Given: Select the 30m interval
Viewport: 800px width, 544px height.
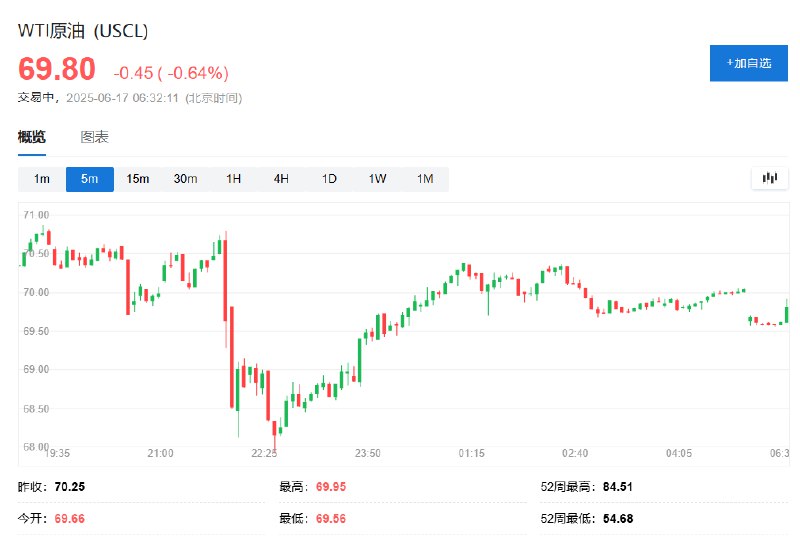Looking at the screenshot, I should point(186,179).
